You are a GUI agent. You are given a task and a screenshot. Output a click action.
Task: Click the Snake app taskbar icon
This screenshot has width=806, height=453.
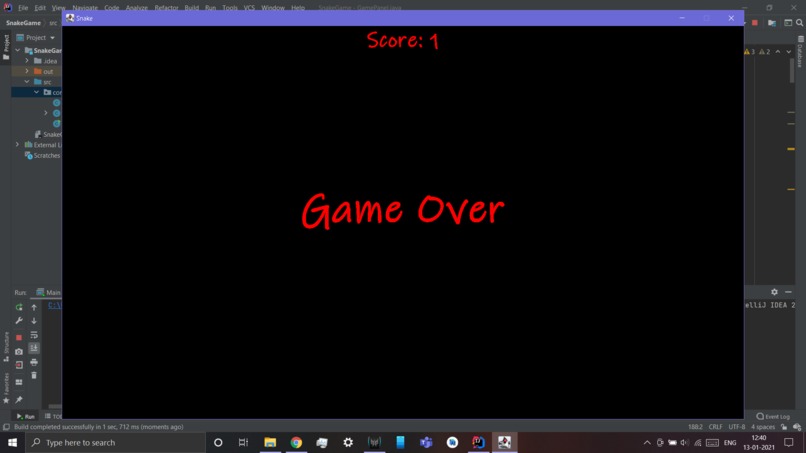coord(504,442)
